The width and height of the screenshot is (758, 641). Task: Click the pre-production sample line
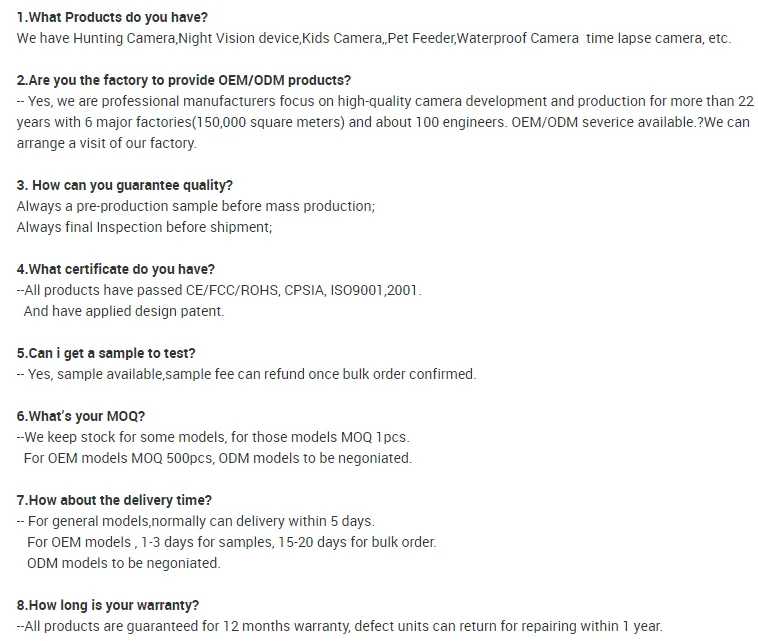(x=196, y=206)
